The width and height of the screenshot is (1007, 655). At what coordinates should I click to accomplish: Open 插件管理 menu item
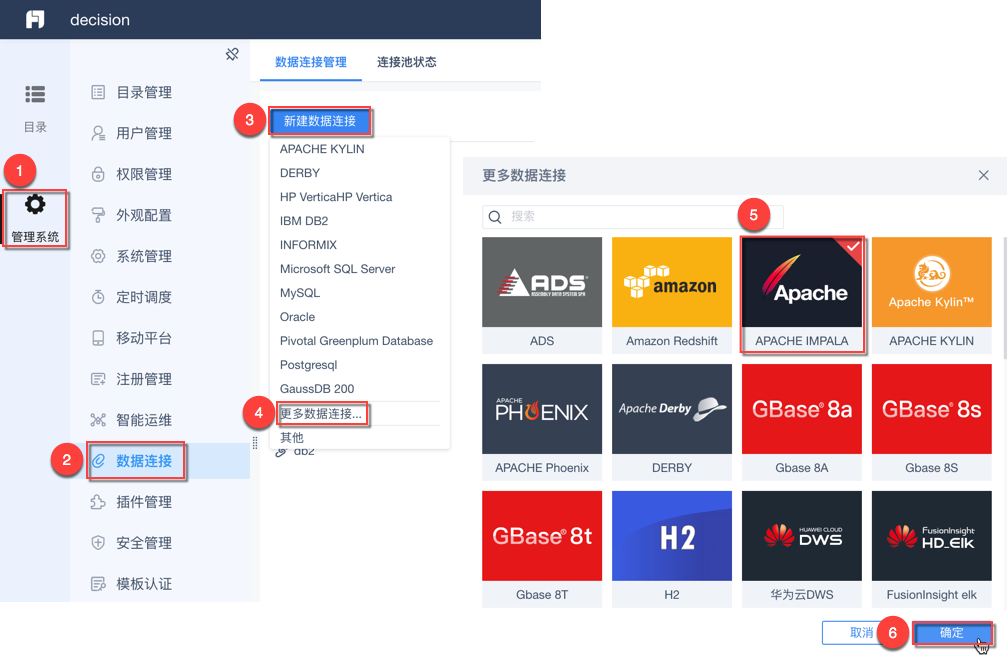click(x=144, y=502)
